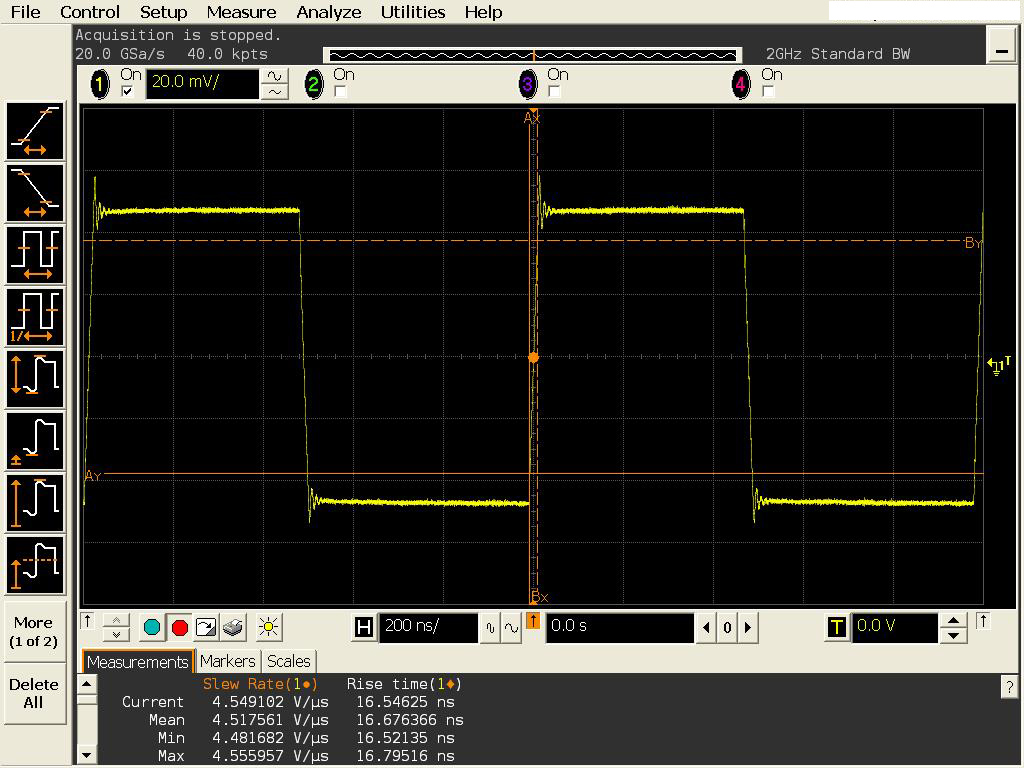This screenshot has width=1024, height=768.
Task: Select the fall time measurement icon
Action: (35, 193)
